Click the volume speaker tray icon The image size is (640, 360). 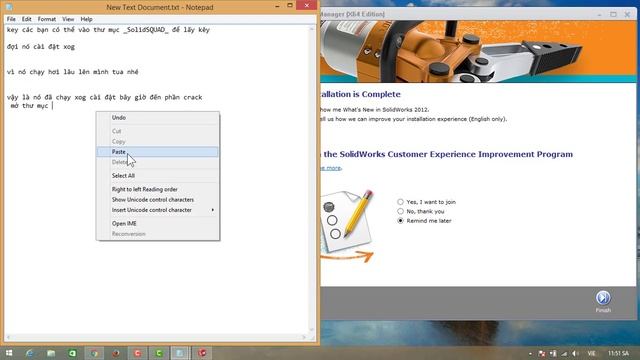(575, 353)
